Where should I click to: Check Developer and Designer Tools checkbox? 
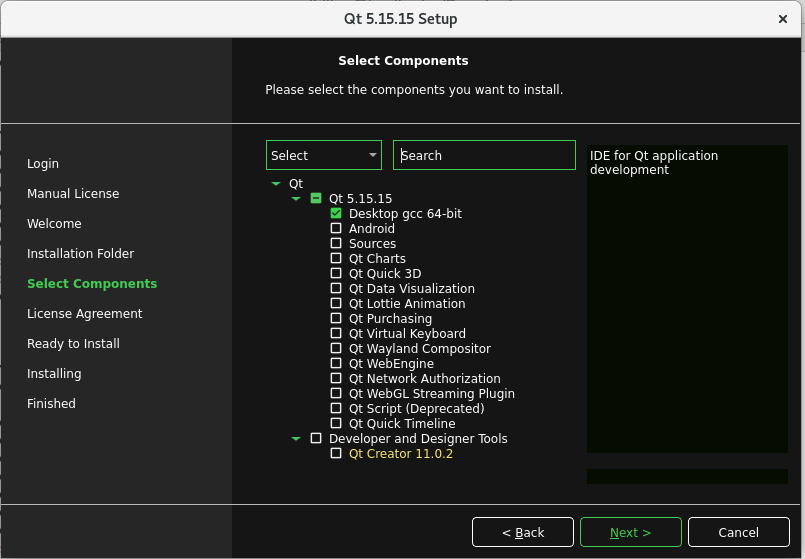(316, 438)
